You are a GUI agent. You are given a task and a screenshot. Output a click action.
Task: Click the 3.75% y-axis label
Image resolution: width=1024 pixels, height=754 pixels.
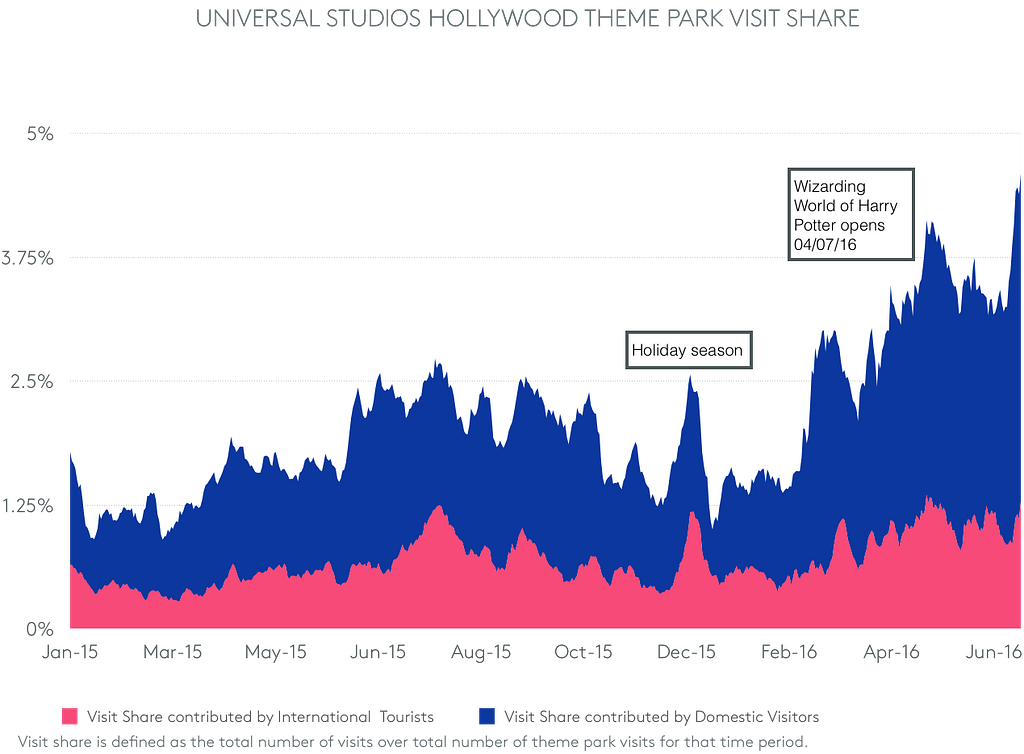(27, 258)
